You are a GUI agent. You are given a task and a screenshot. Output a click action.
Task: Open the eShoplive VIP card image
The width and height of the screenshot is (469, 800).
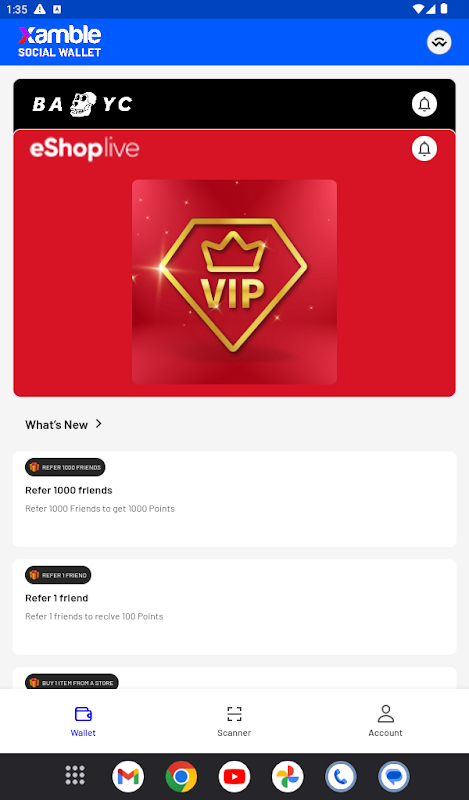(x=234, y=282)
